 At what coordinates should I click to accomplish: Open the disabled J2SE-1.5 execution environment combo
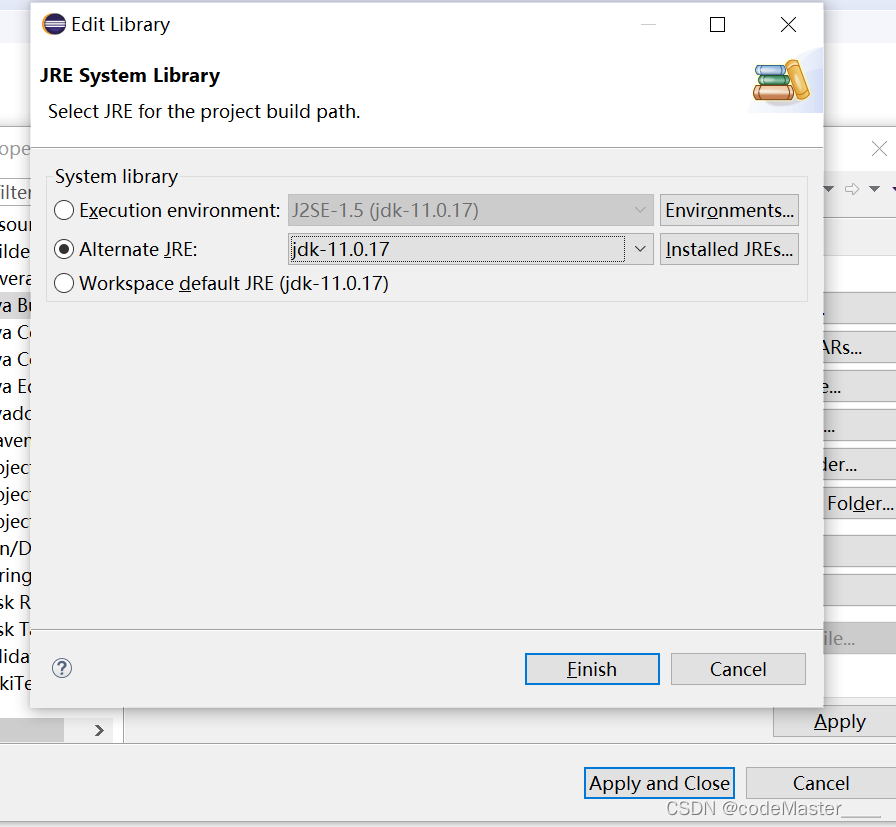coord(470,210)
